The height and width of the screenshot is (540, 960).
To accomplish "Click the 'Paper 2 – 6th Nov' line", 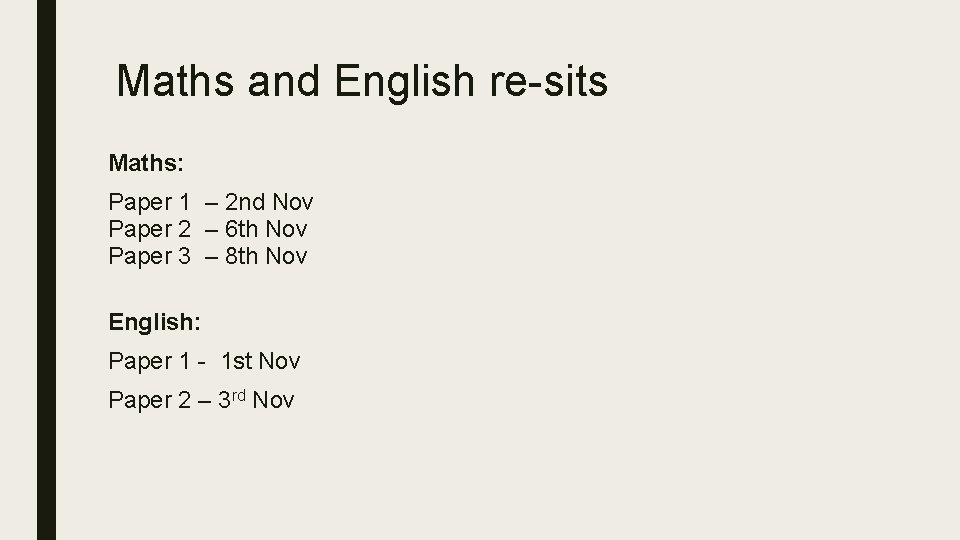I will 208,229.
